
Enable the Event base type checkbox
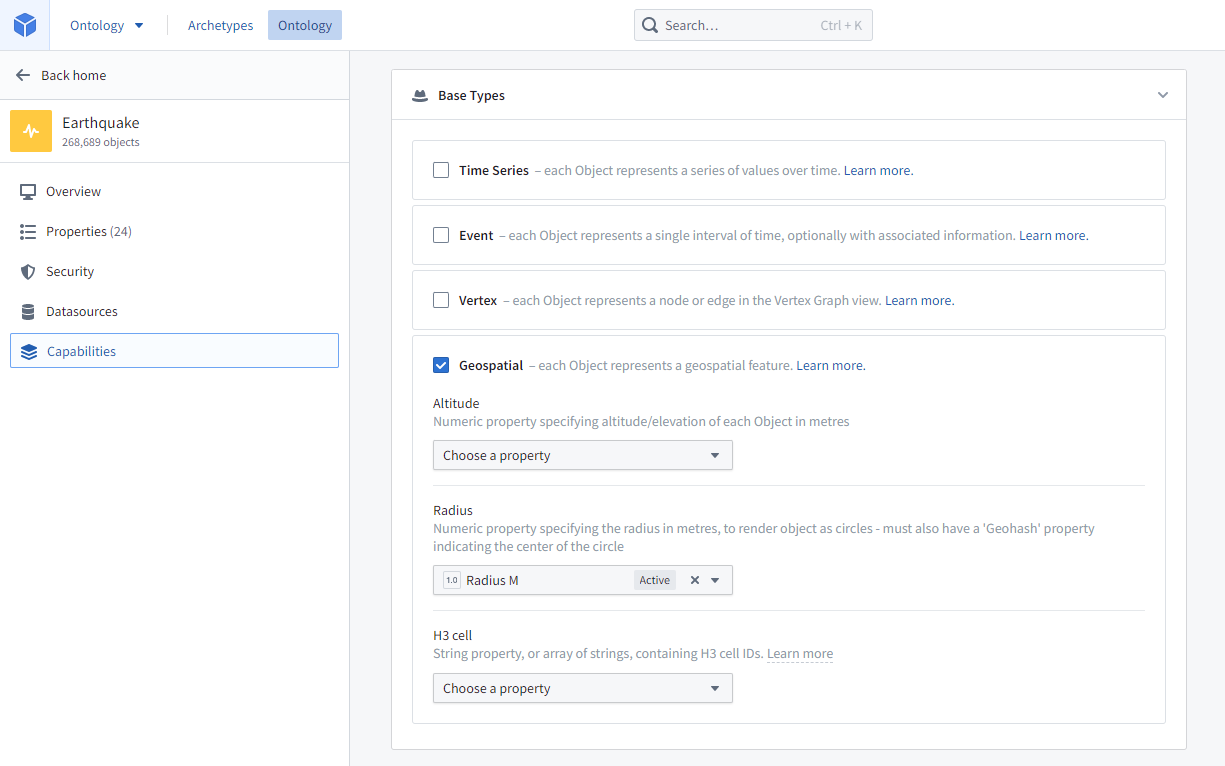(441, 235)
